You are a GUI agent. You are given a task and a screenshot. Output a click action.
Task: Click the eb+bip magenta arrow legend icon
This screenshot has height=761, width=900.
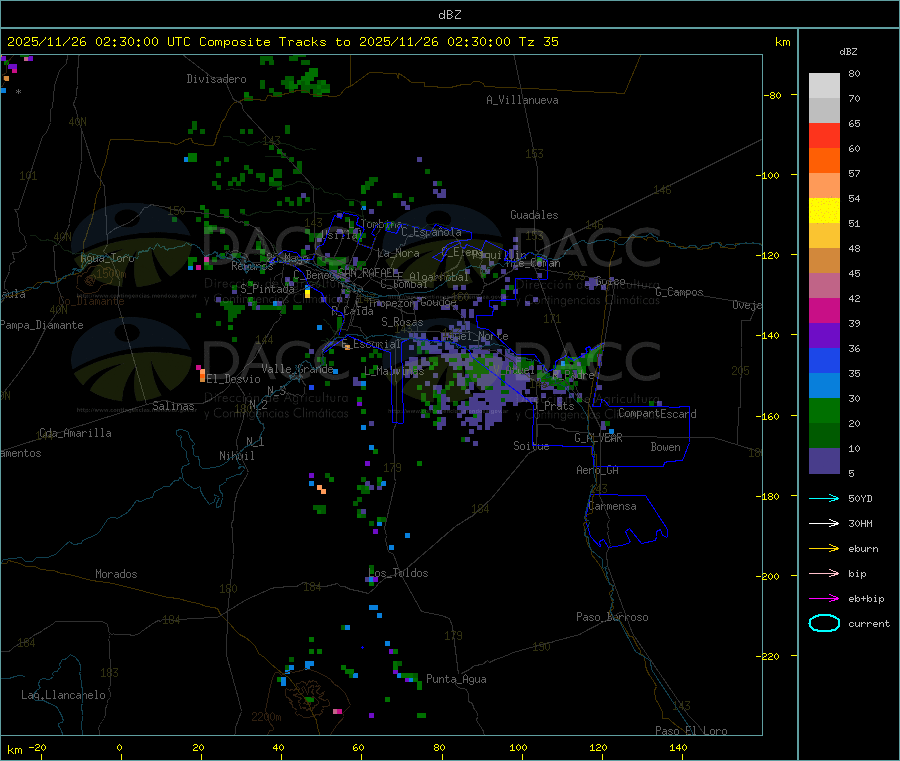pos(824,599)
